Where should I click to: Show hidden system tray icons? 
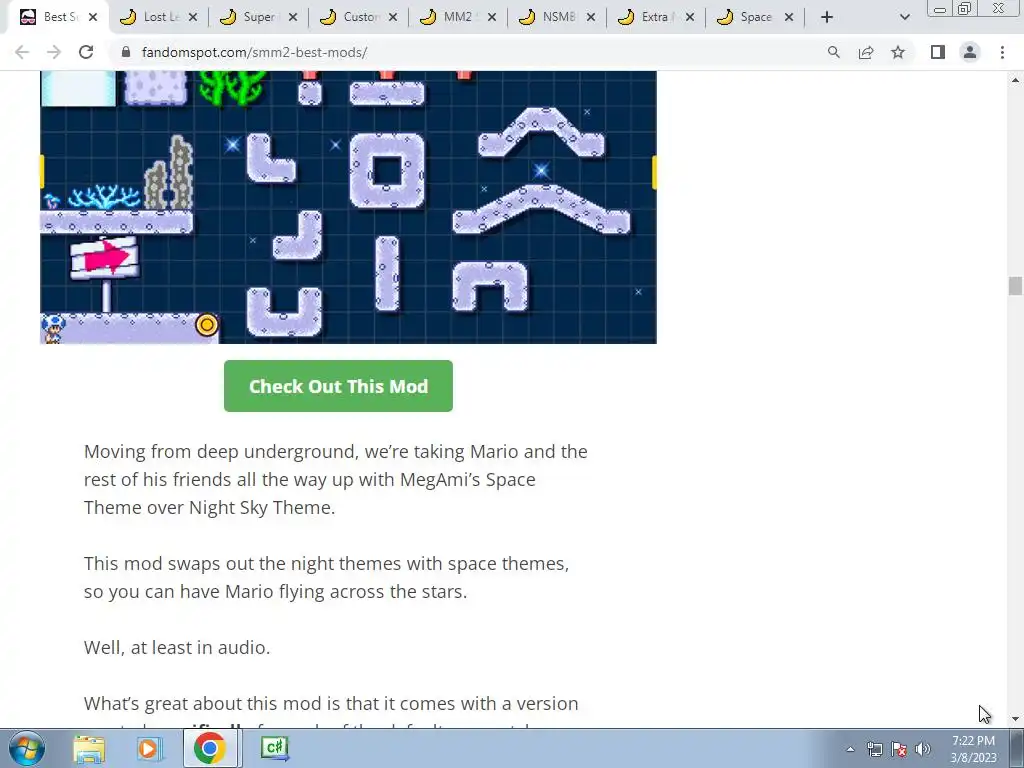pos(850,749)
